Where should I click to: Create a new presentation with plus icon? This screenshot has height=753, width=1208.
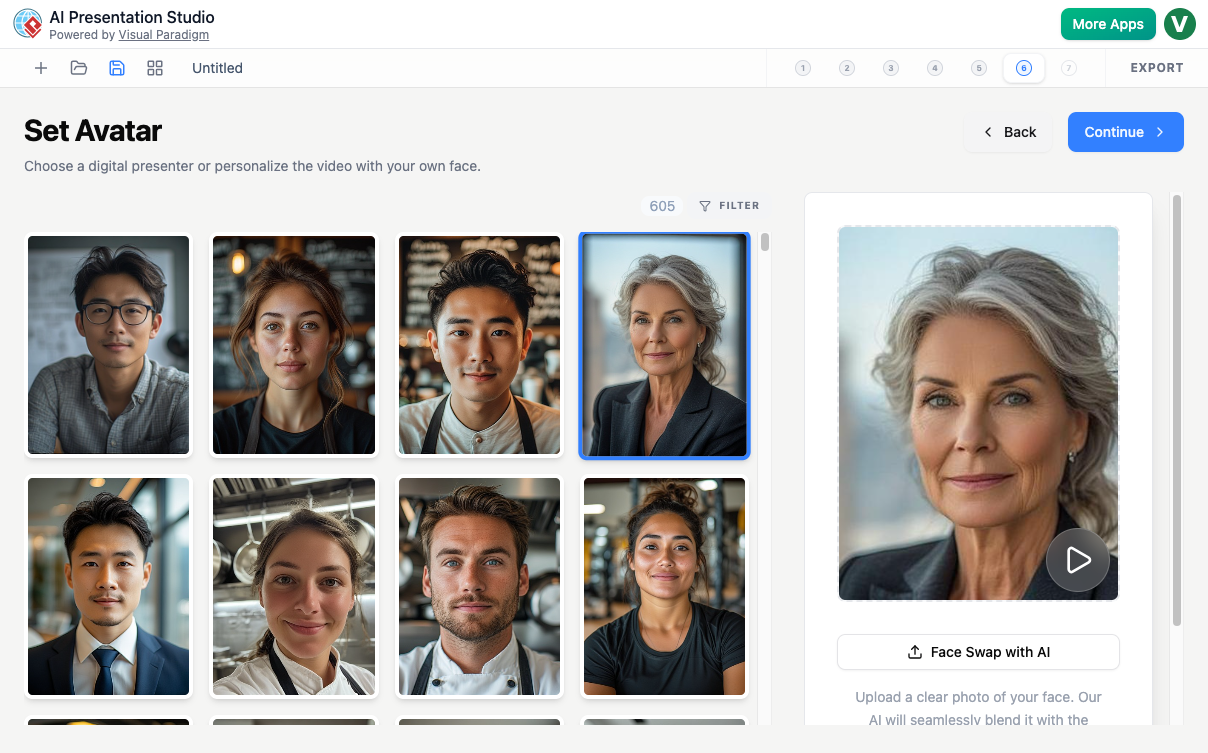pos(41,68)
